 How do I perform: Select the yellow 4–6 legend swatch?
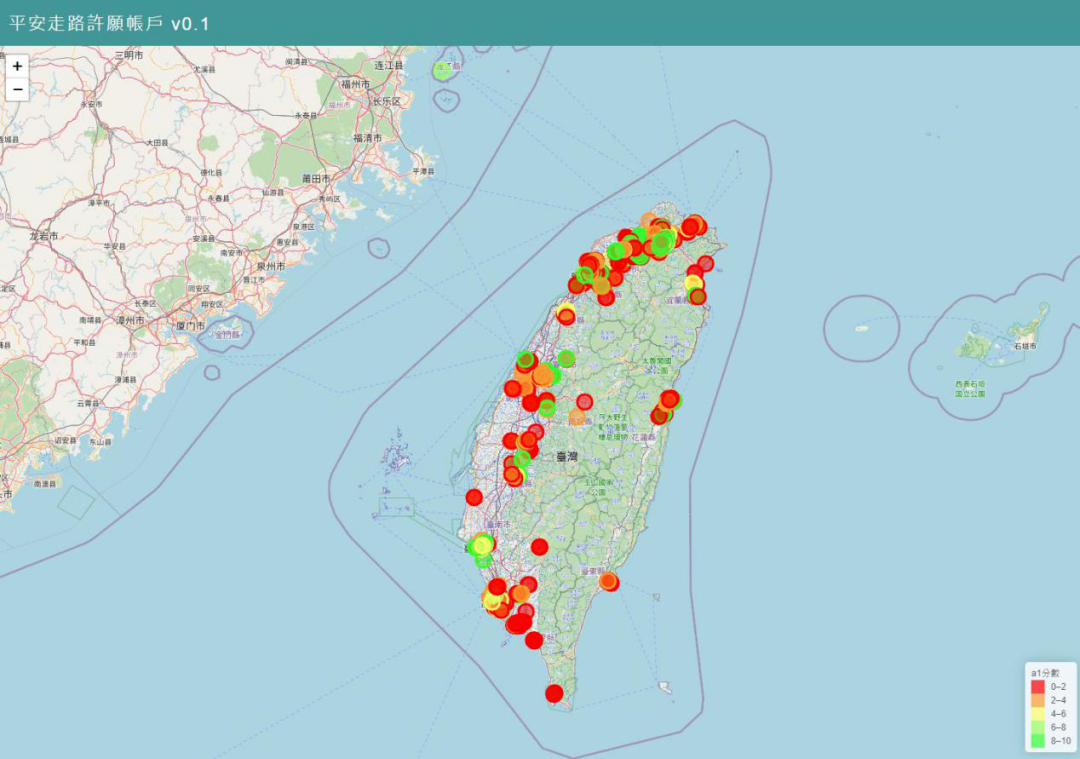(1038, 714)
